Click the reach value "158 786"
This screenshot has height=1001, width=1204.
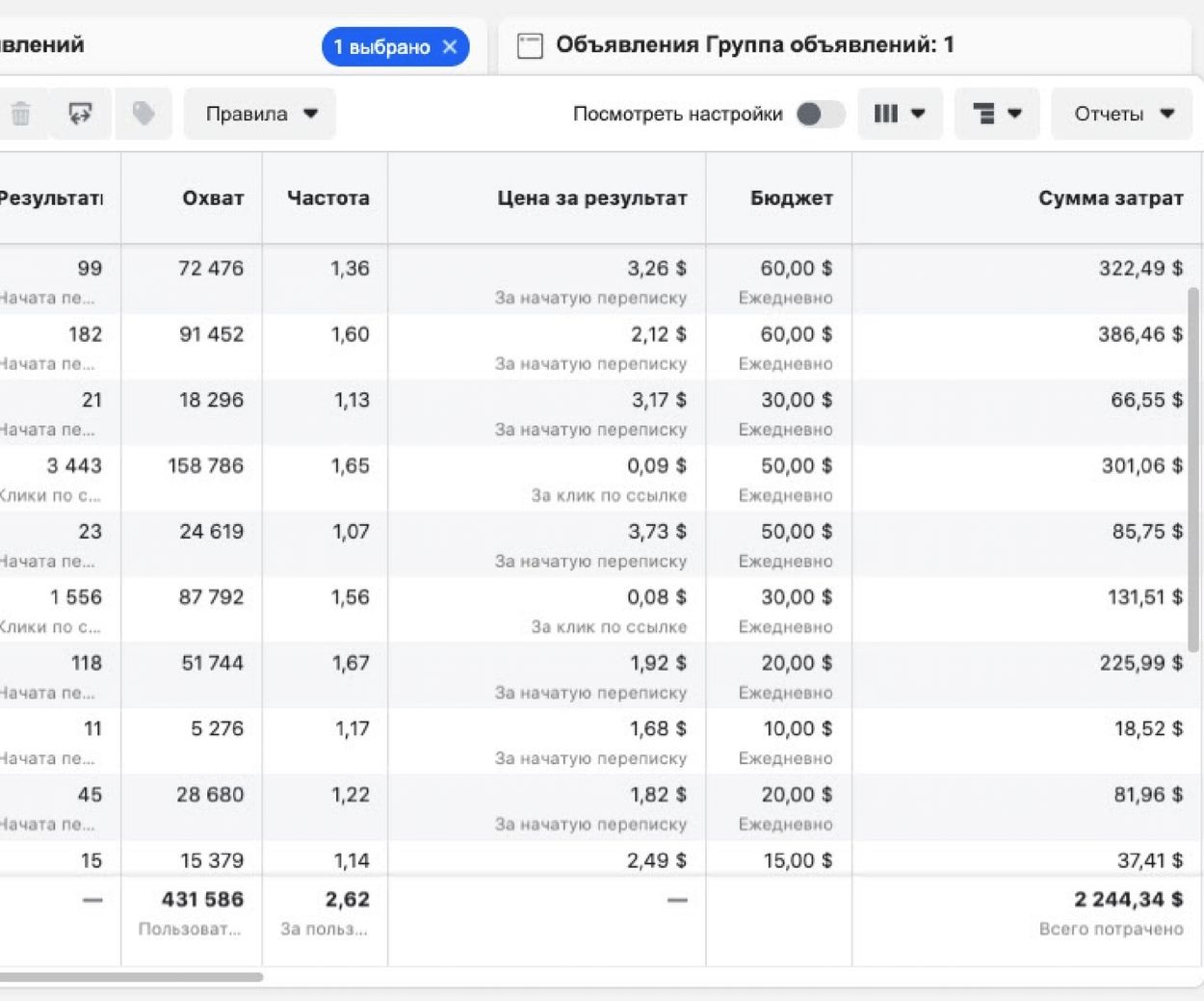pyautogui.click(x=206, y=466)
